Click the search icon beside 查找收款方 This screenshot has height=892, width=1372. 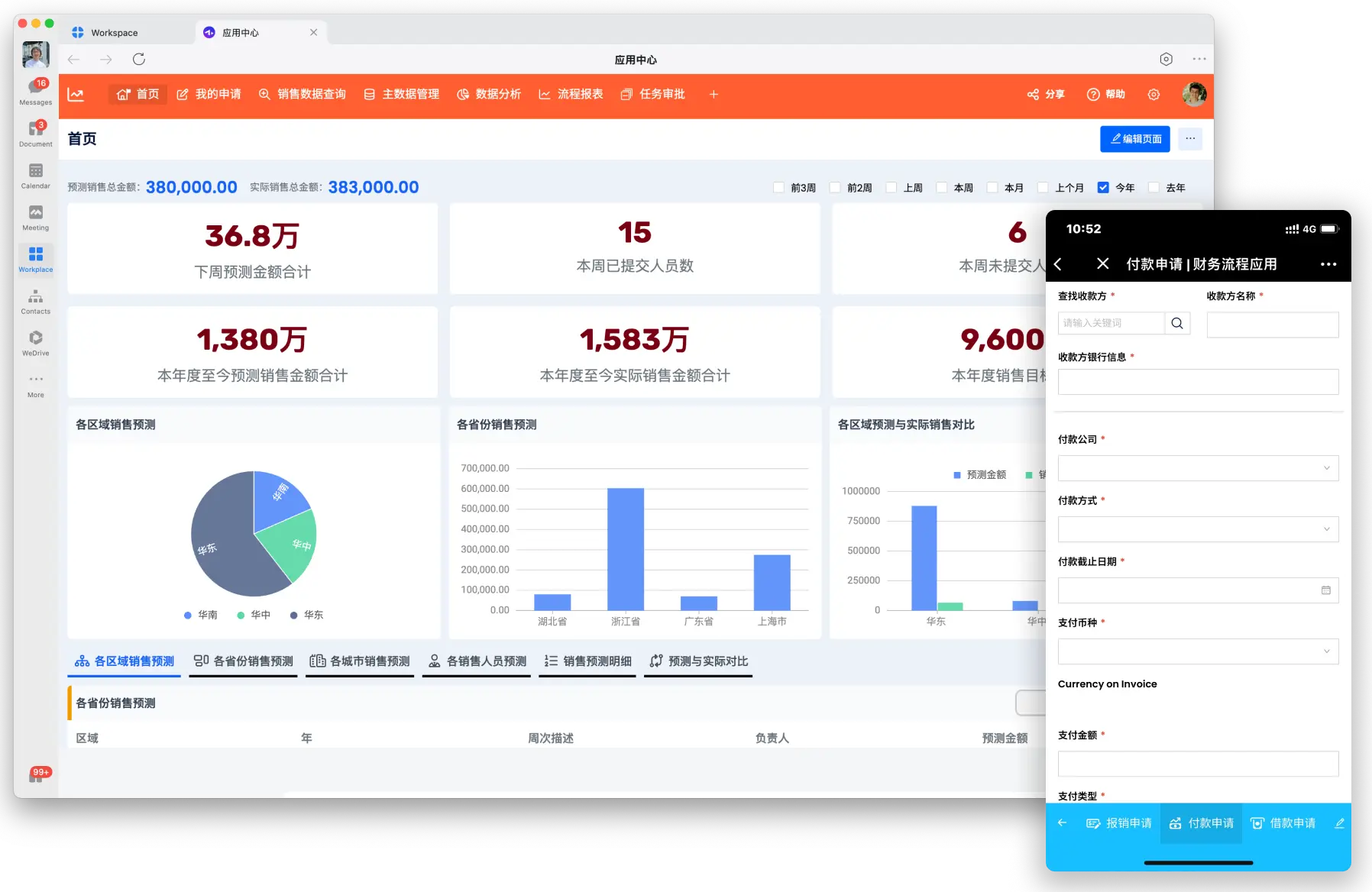pos(1177,323)
